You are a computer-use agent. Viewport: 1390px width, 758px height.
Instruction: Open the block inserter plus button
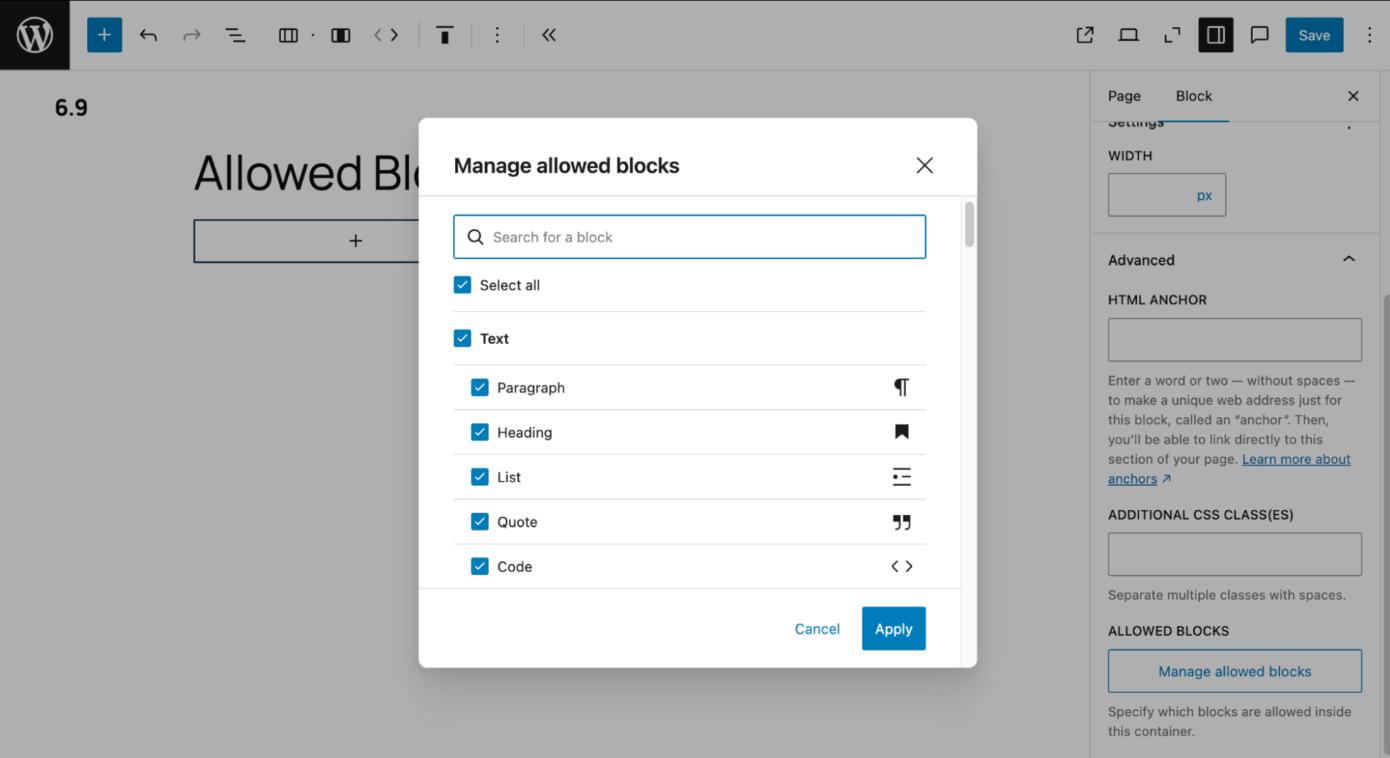coord(104,35)
